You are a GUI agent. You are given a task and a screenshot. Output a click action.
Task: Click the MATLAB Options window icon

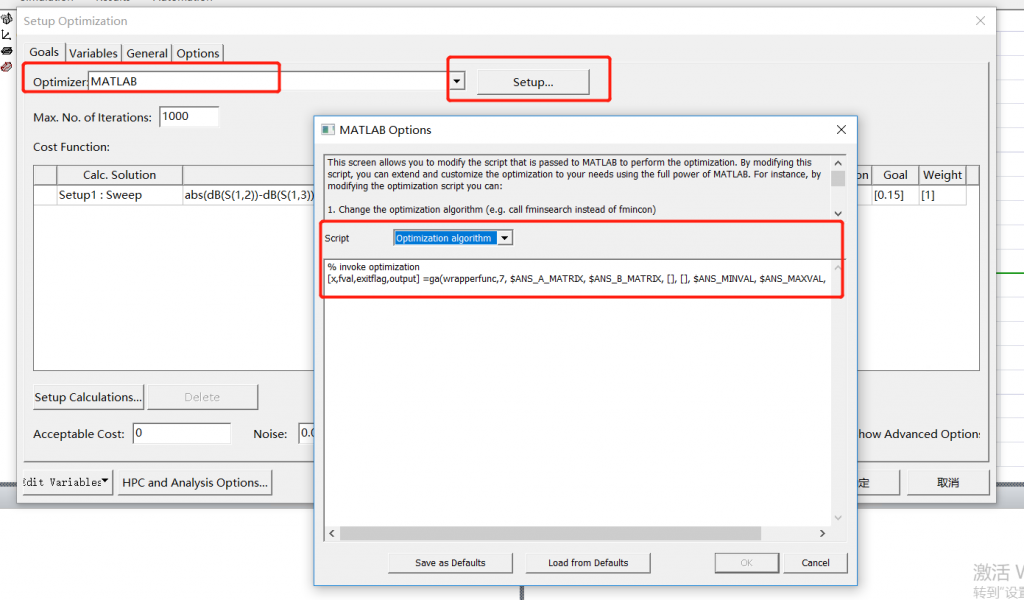click(327, 130)
